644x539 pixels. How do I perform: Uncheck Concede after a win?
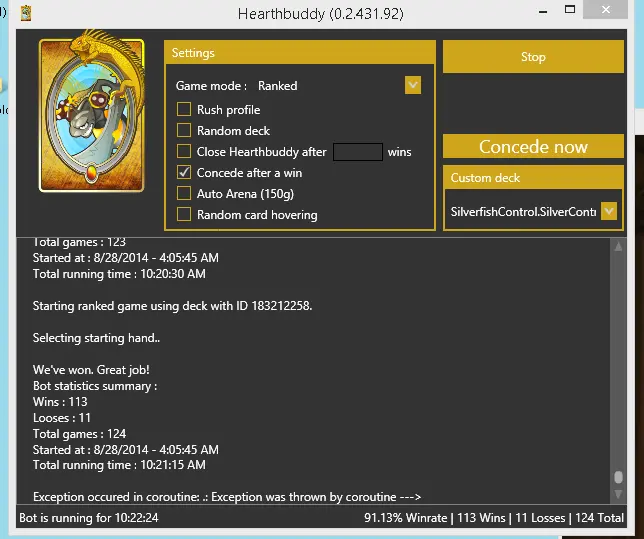184,173
